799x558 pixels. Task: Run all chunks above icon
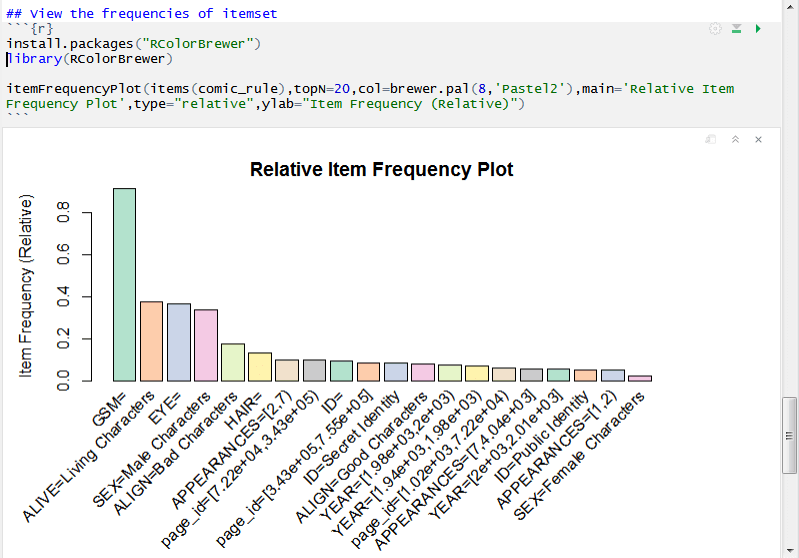point(737,29)
